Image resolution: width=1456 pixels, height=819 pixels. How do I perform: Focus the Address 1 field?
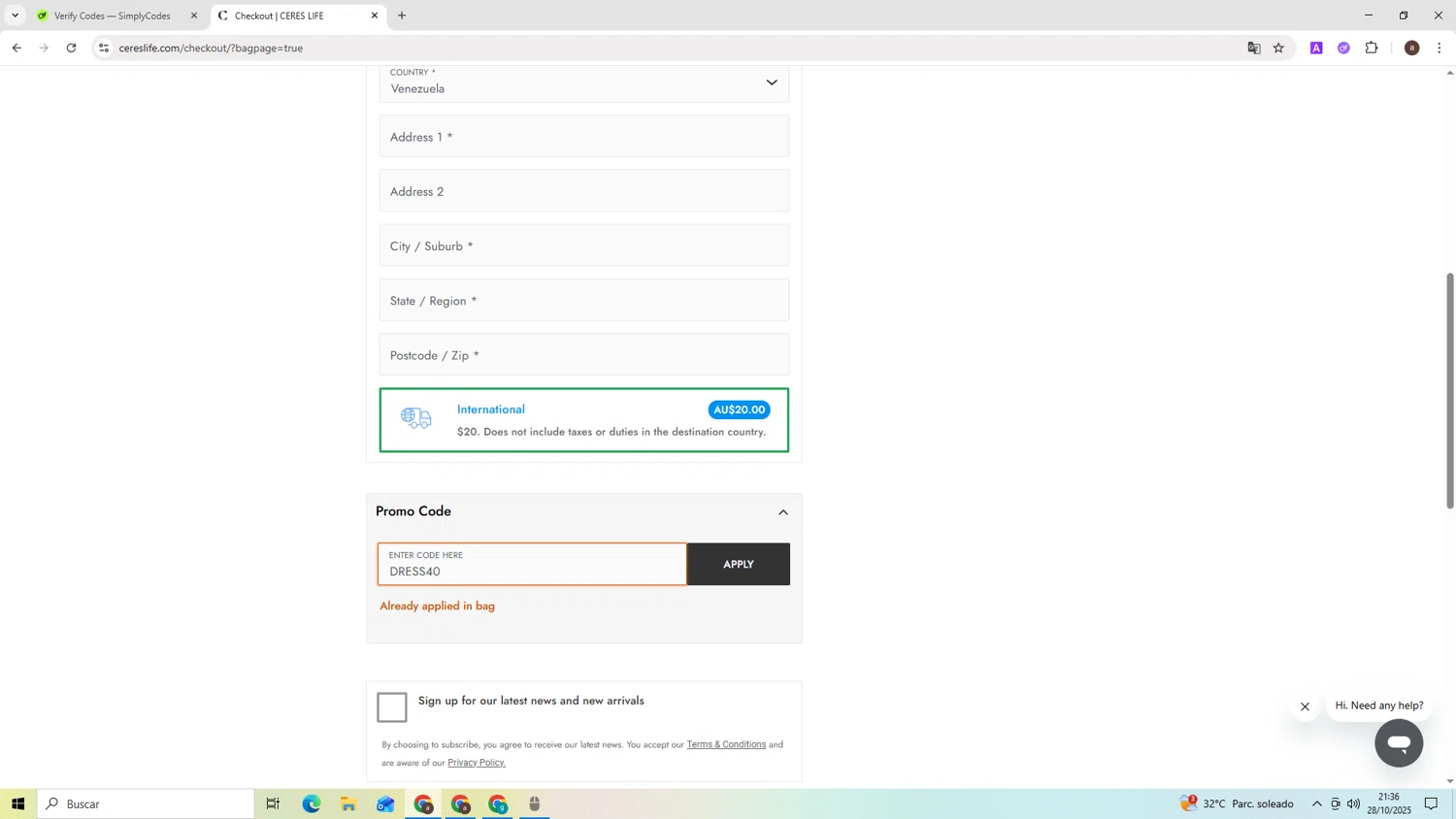tap(584, 136)
